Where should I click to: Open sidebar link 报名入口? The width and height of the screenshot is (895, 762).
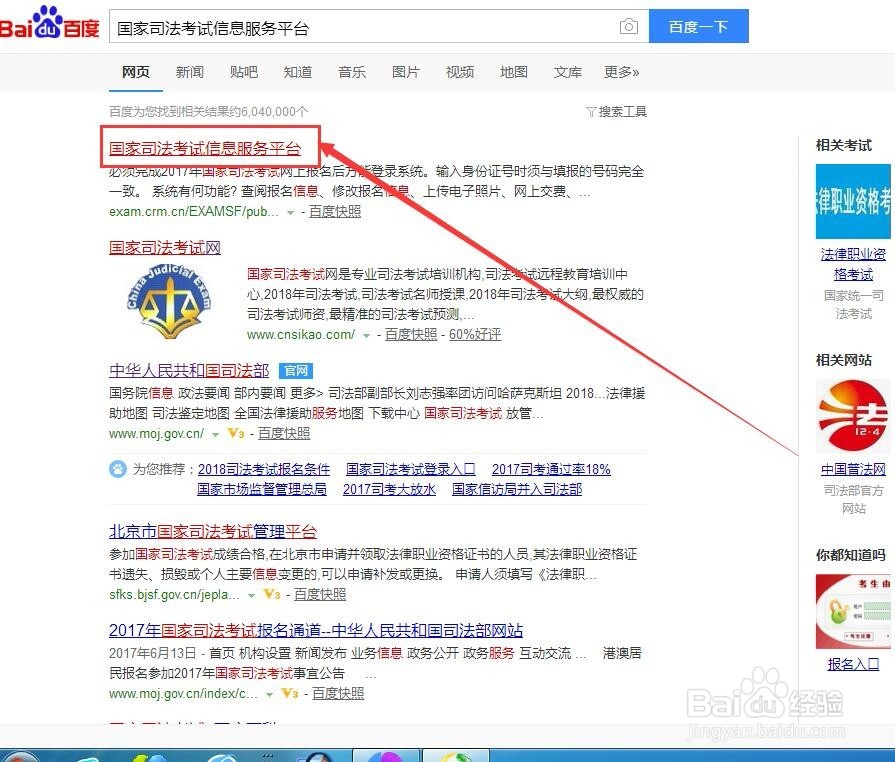(x=853, y=664)
